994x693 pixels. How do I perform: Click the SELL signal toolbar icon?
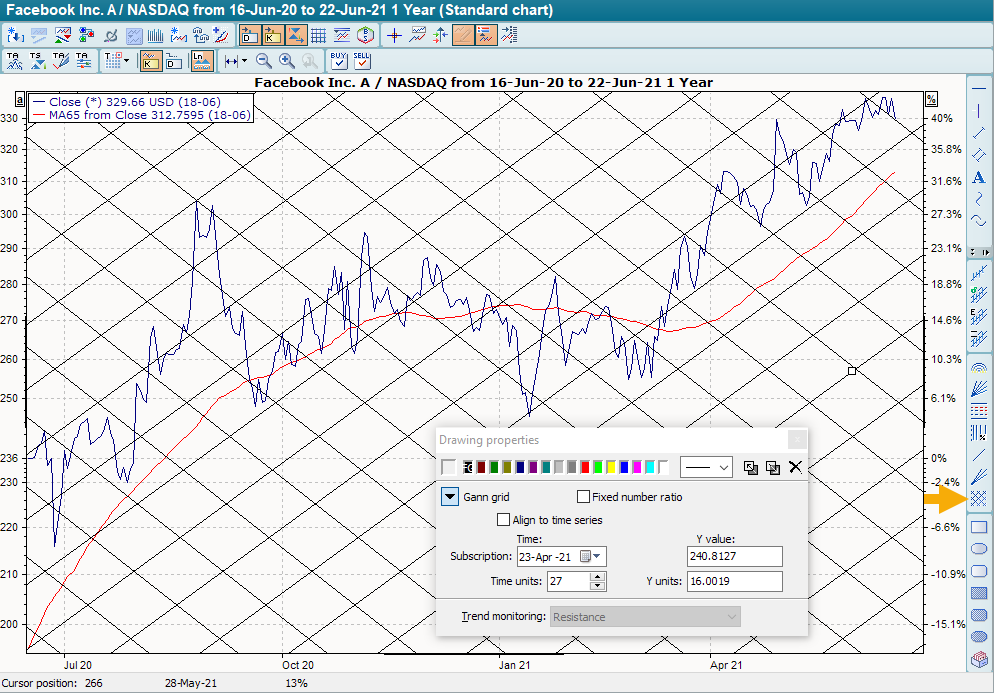click(362, 61)
